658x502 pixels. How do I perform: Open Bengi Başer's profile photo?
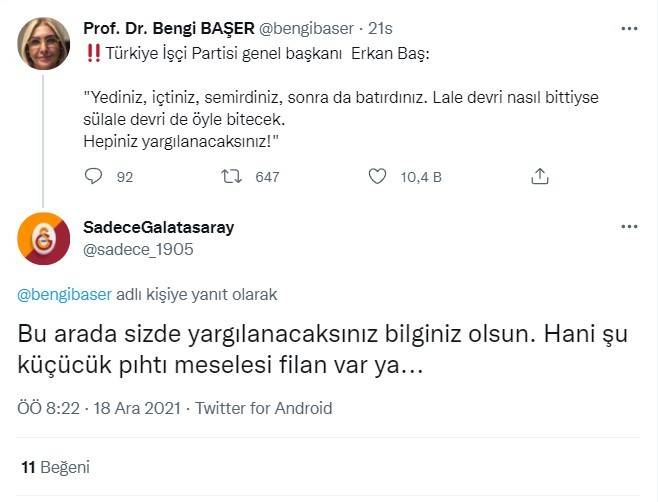point(44,43)
